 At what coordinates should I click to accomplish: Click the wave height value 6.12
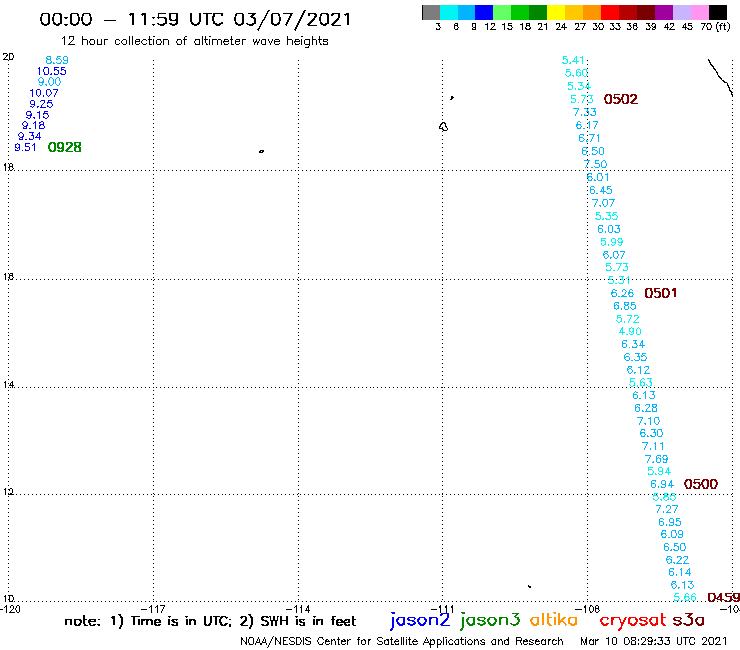(x=638, y=370)
